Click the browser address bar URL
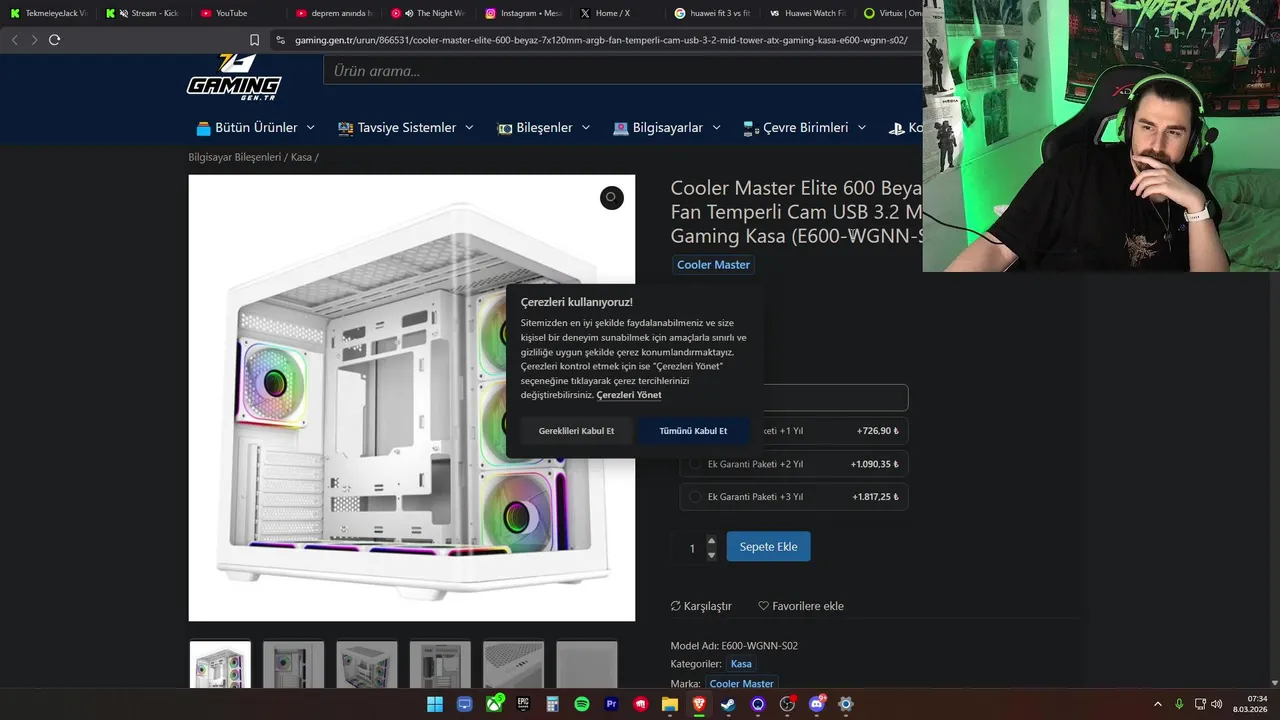The width and height of the screenshot is (1280, 720). coord(600,40)
